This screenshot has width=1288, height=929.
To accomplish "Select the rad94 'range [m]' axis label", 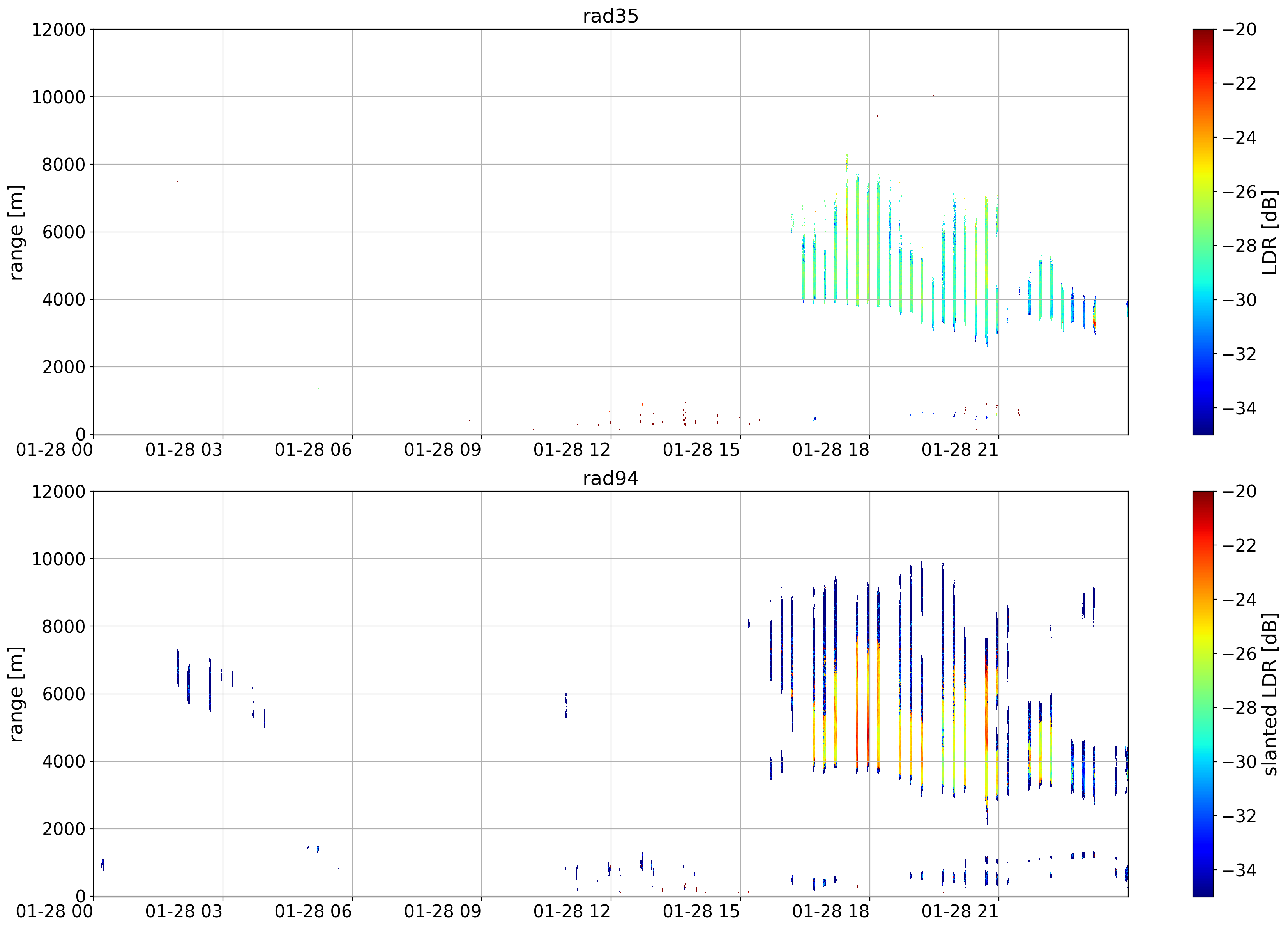I will (x=16, y=694).
